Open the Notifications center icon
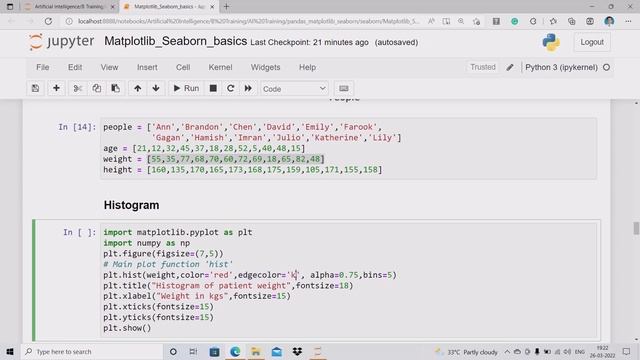This screenshot has width=640, height=360. point(627,351)
